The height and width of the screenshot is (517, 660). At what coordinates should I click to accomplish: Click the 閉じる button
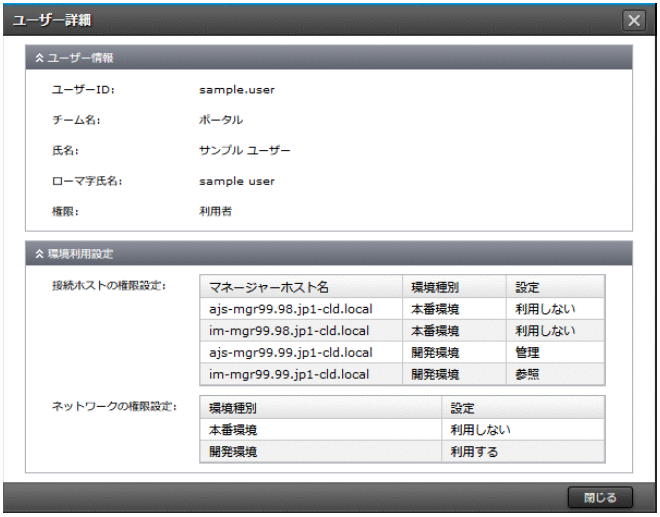point(600,498)
